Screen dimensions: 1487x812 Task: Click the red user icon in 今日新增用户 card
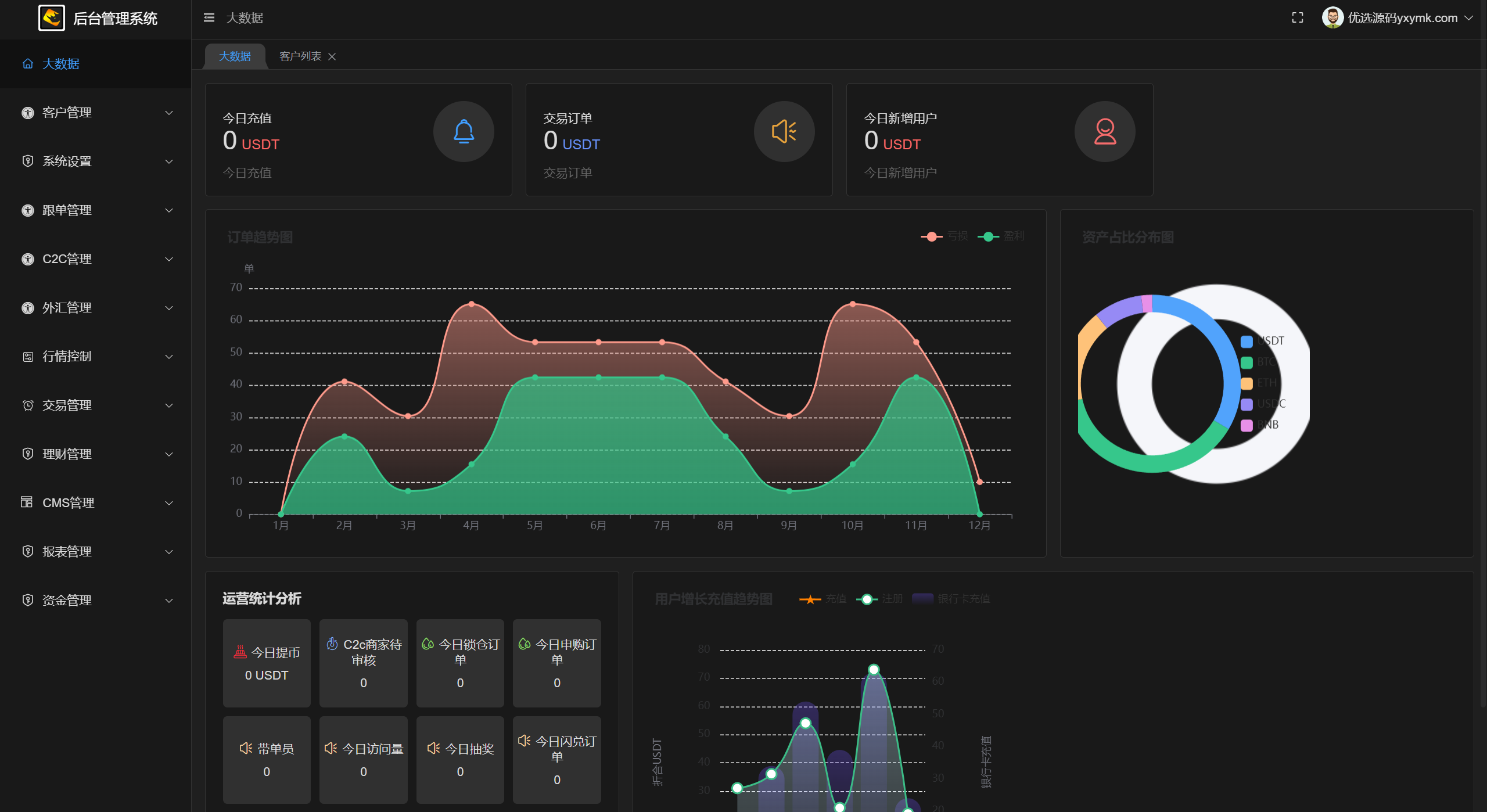click(1105, 131)
